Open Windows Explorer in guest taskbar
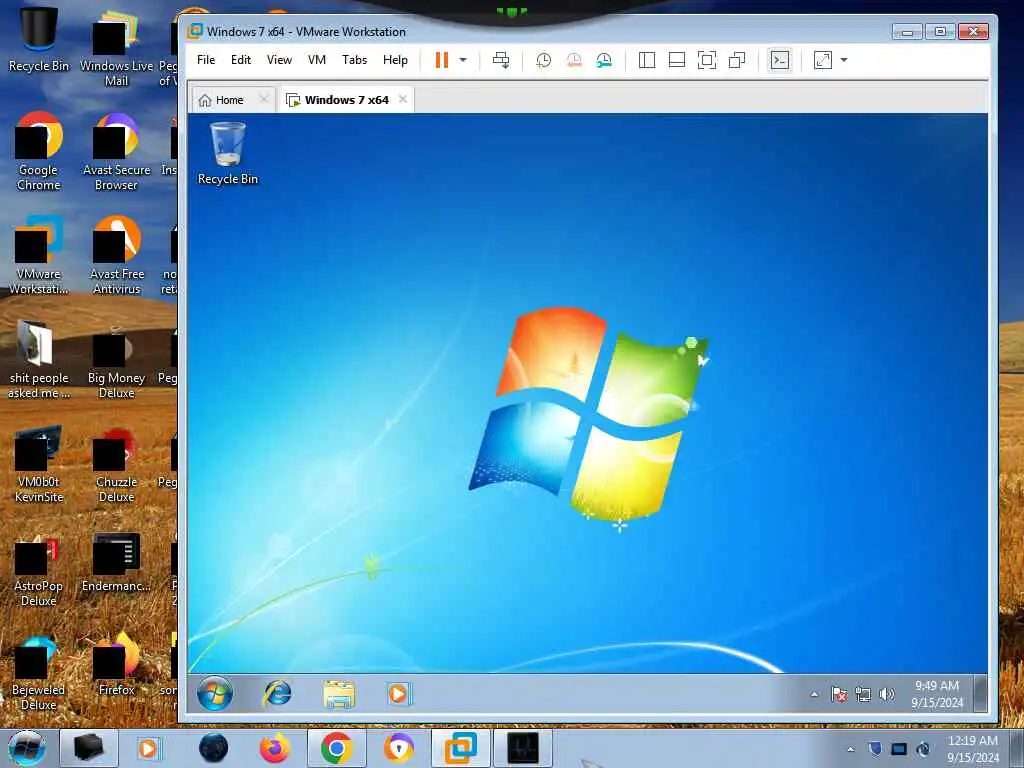Image resolution: width=1024 pixels, height=768 pixels. 338,694
